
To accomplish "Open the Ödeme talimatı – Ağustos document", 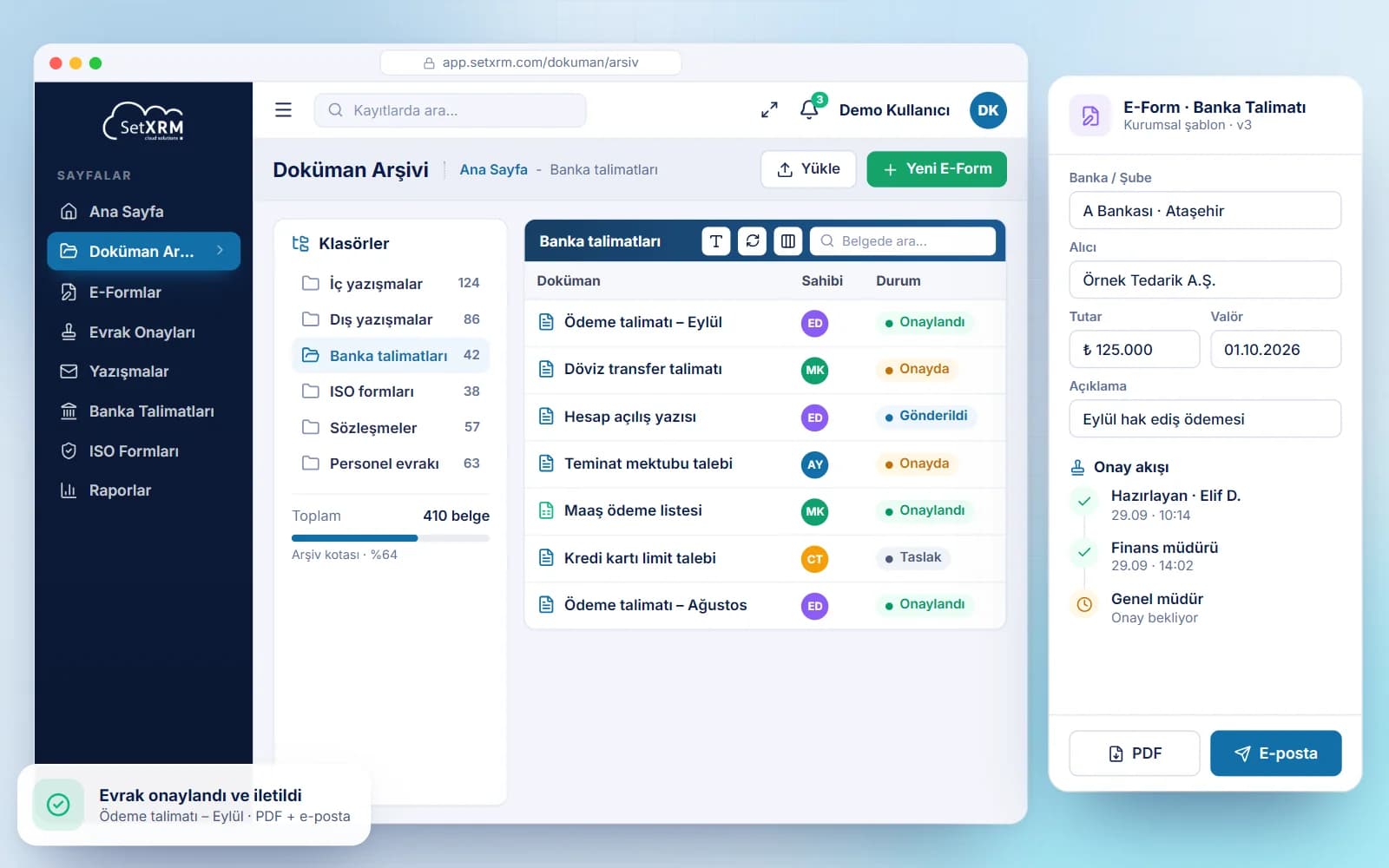I will pos(655,605).
